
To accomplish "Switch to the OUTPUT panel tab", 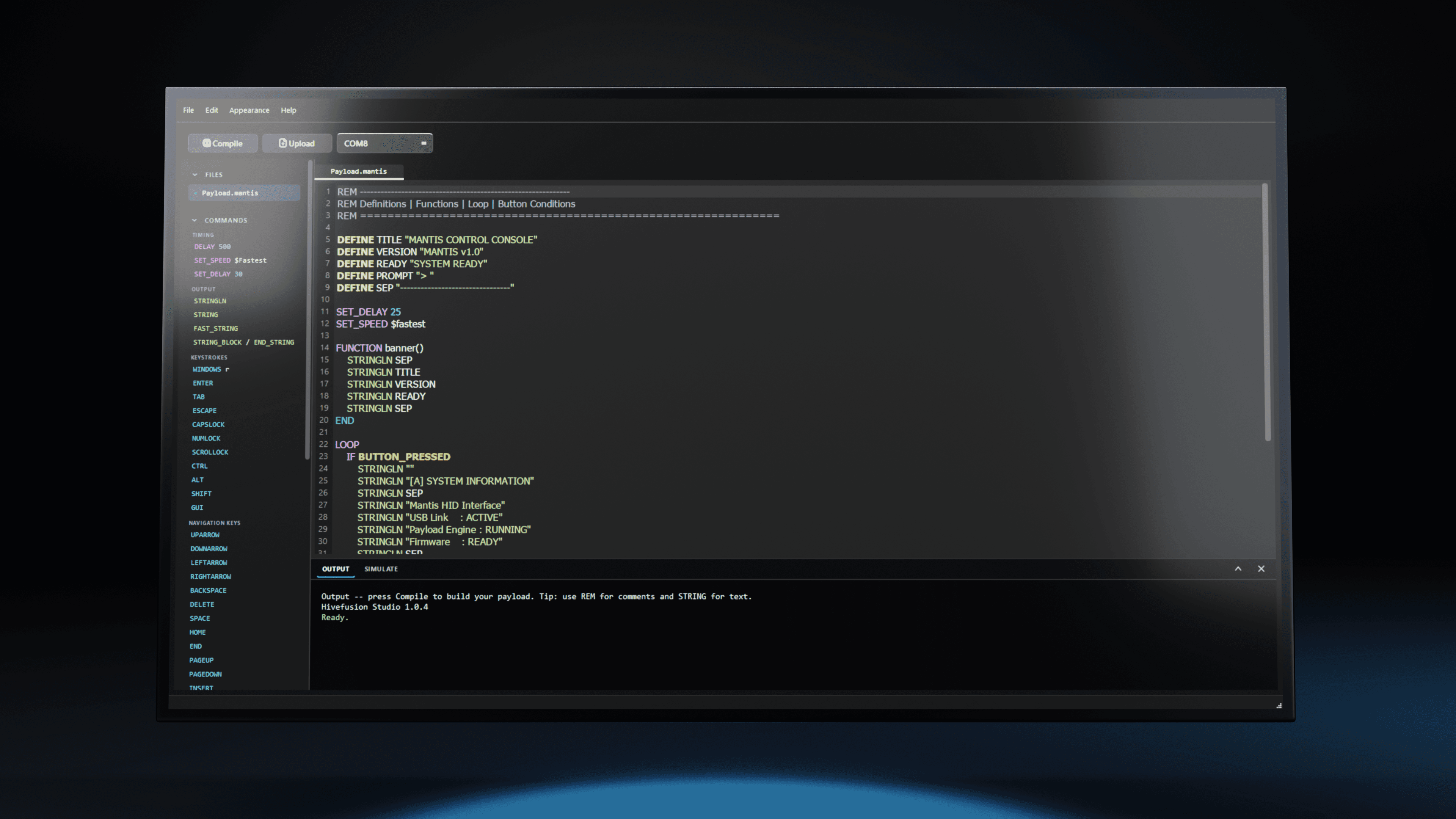I will coord(336,569).
